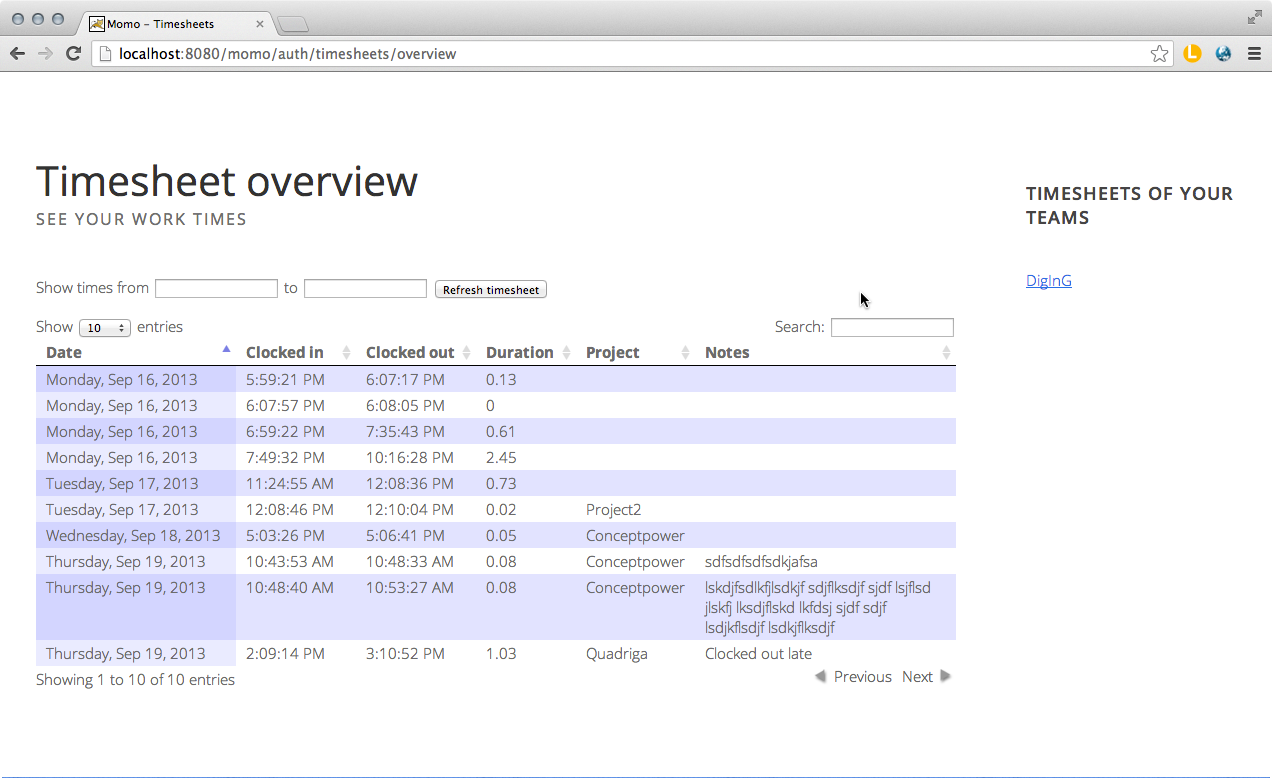The height and width of the screenshot is (778, 1272).
Task: Click the Clocked in sort arrows
Action: tap(345, 352)
